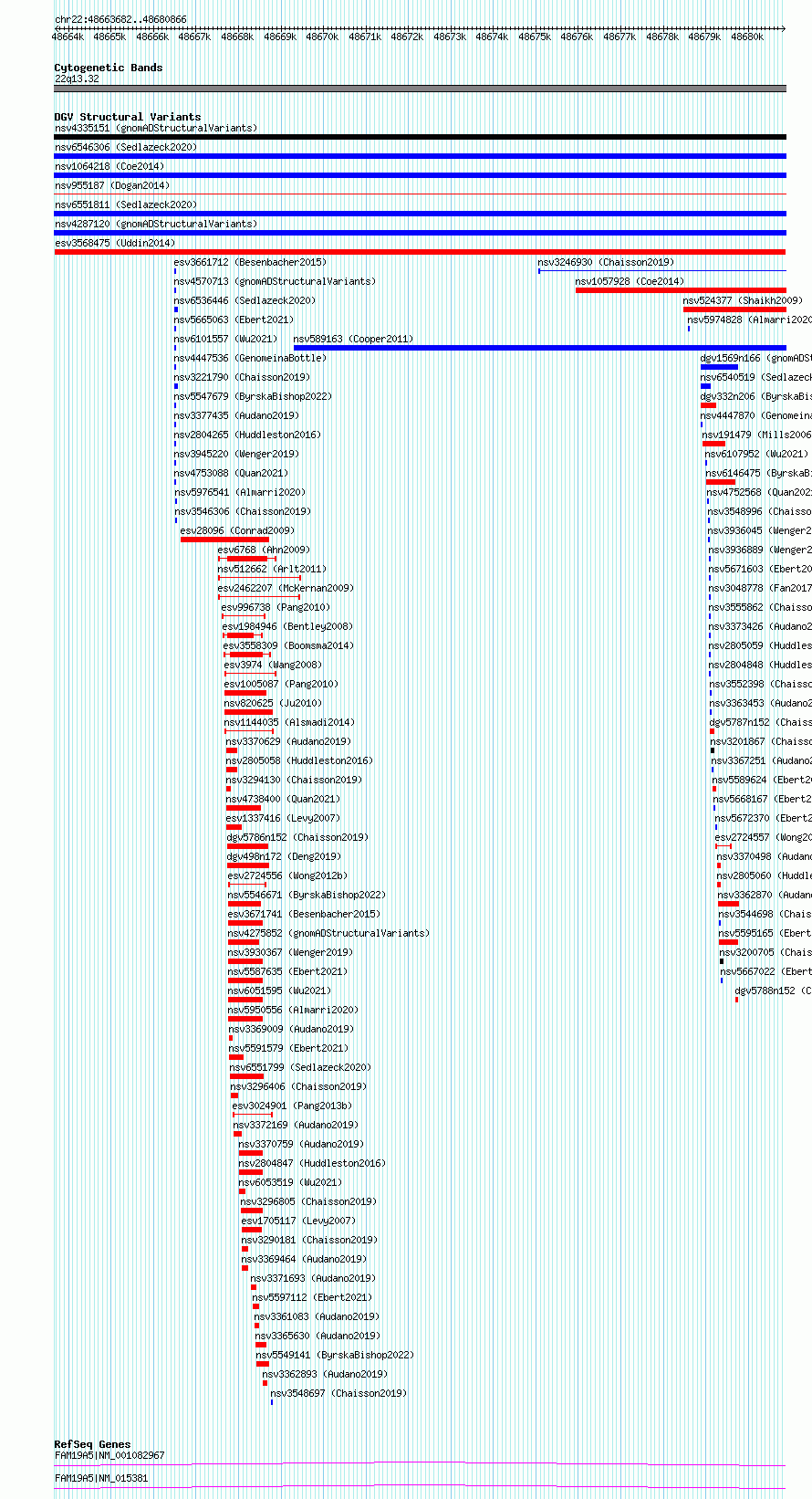Click the black bar under nsv4335151
Image resolution: width=812 pixels, height=1499 pixels.
point(420,137)
